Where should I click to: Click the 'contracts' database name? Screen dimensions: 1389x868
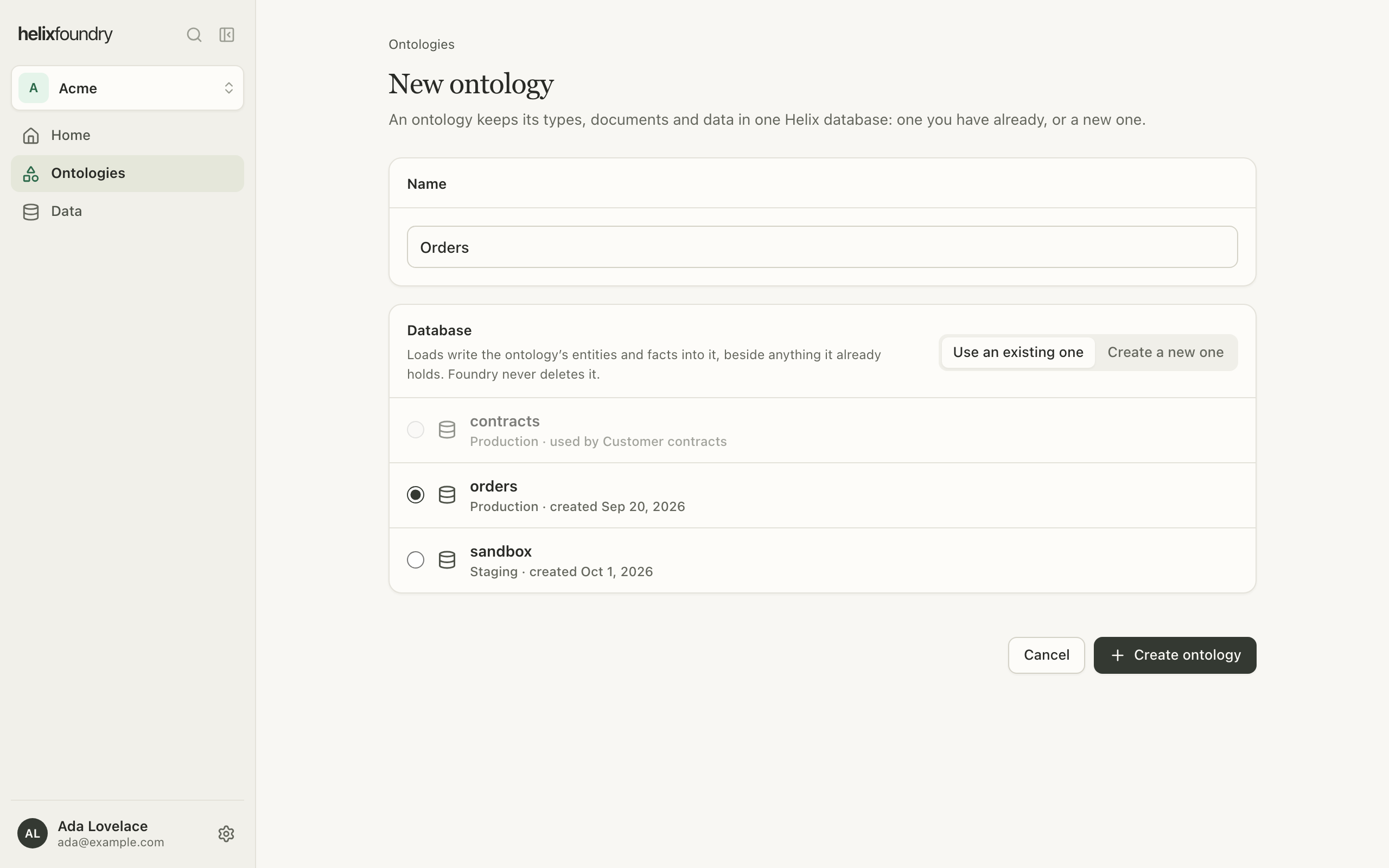pos(505,422)
